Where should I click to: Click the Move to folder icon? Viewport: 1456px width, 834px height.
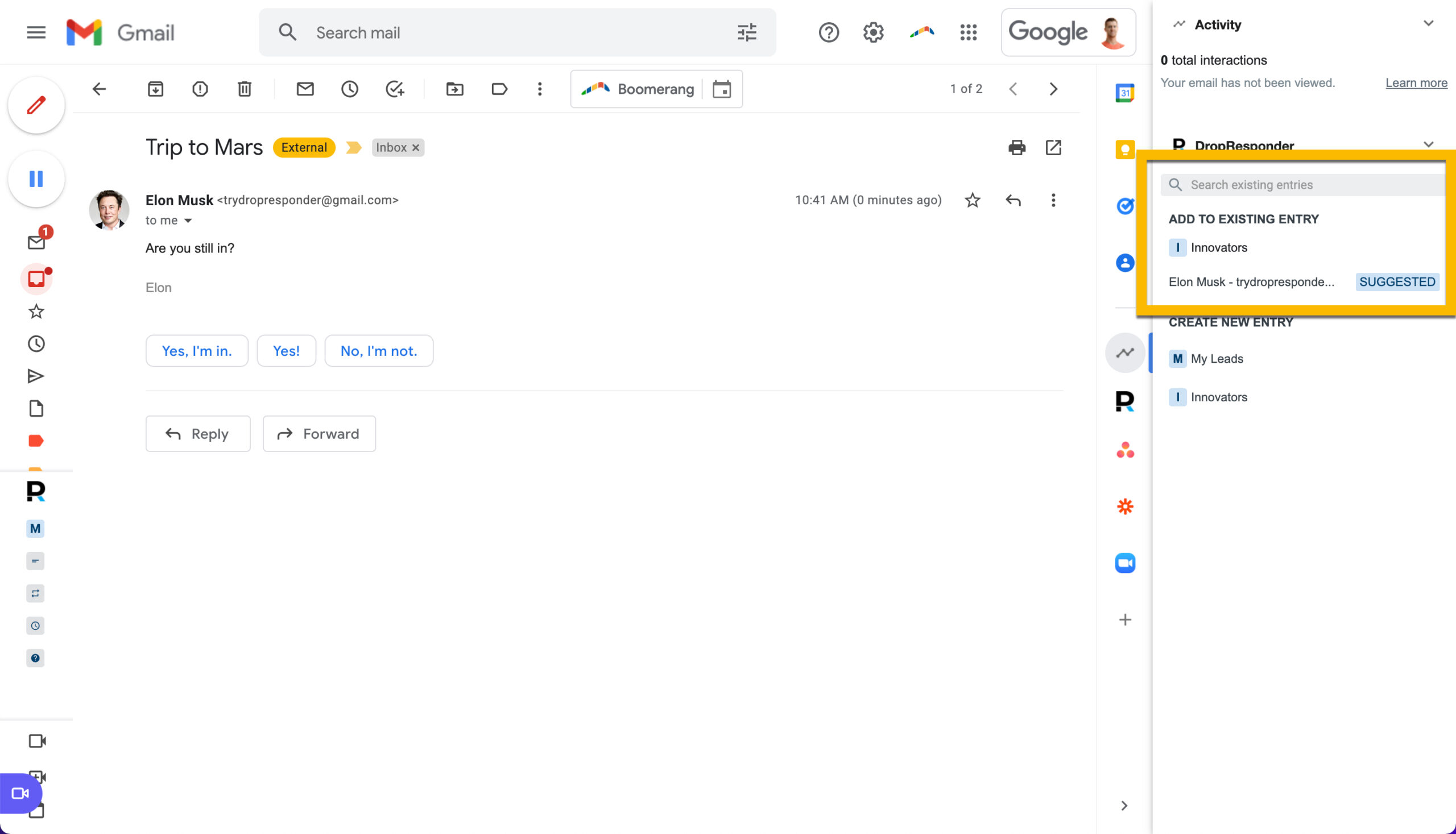click(455, 89)
